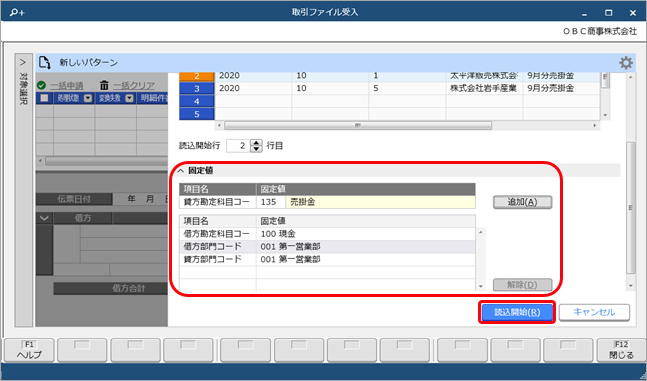The width and height of the screenshot is (647, 381).
Task: Click the 売掛金 fixed value name field
Action: click(x=380, y=202)
